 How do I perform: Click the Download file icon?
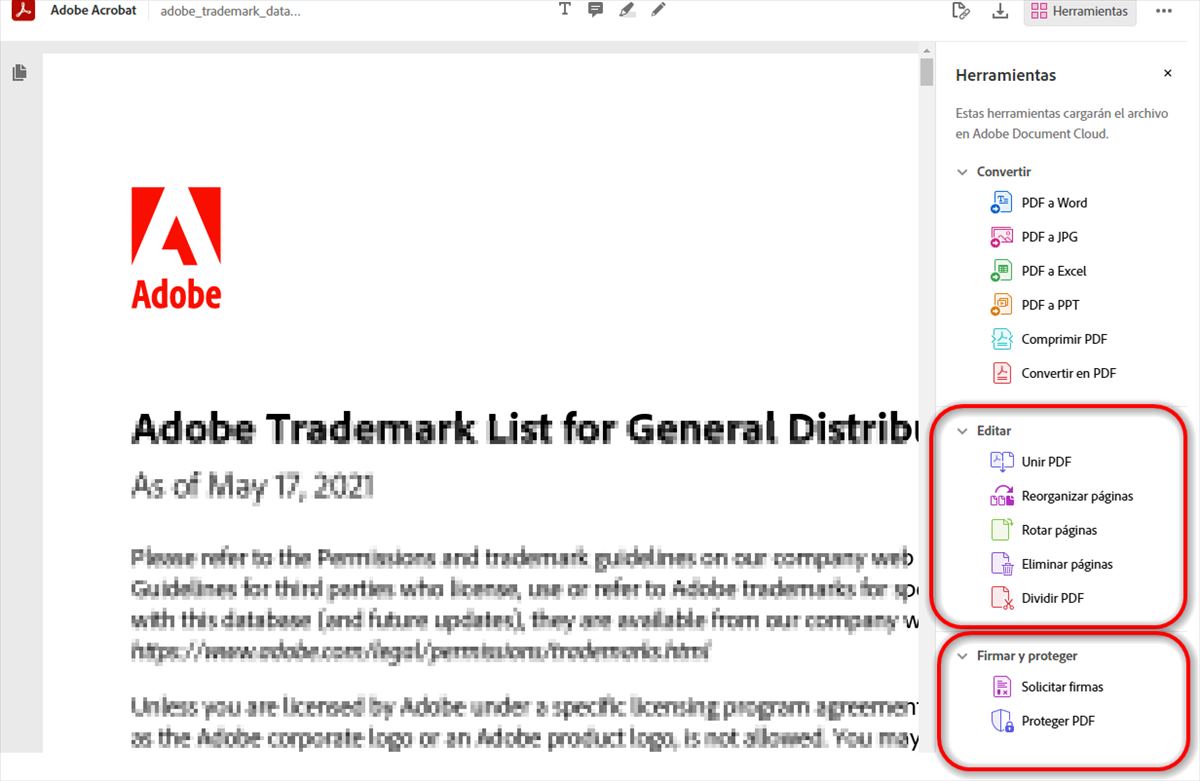[x=999, y=11]
